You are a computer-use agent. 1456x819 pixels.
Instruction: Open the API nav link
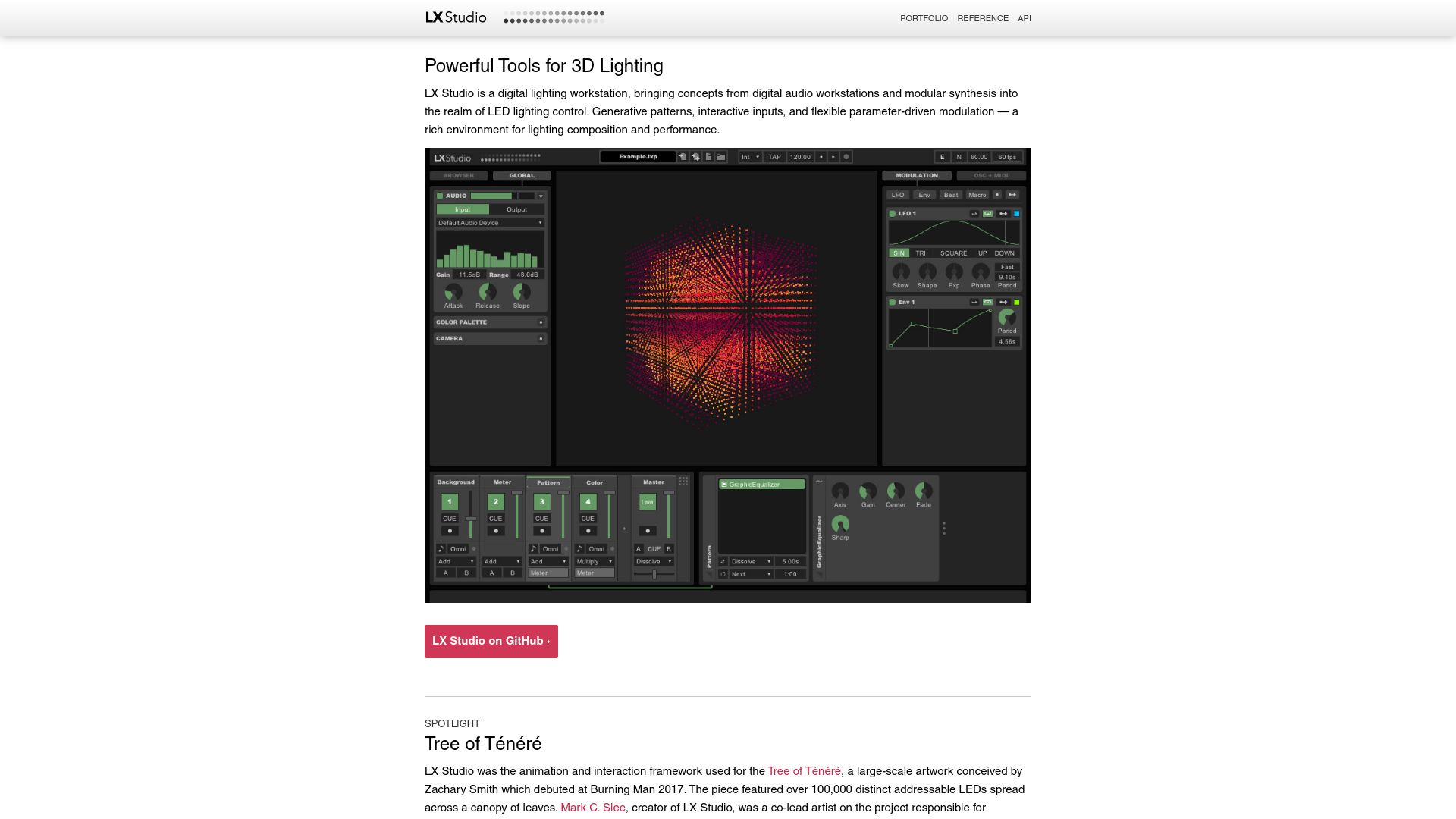coord(1025,18)
